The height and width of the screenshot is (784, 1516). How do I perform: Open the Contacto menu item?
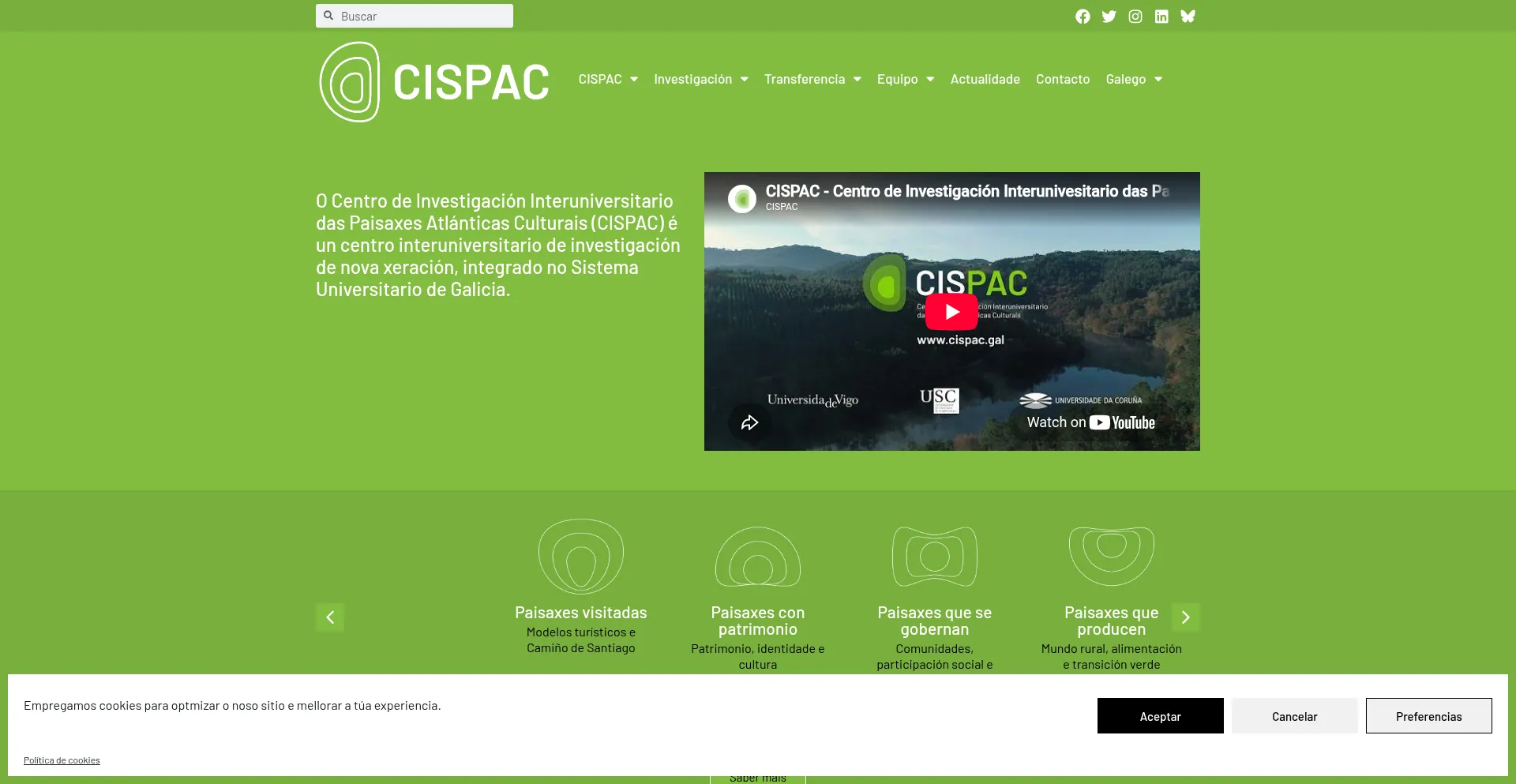(1063, 79)
